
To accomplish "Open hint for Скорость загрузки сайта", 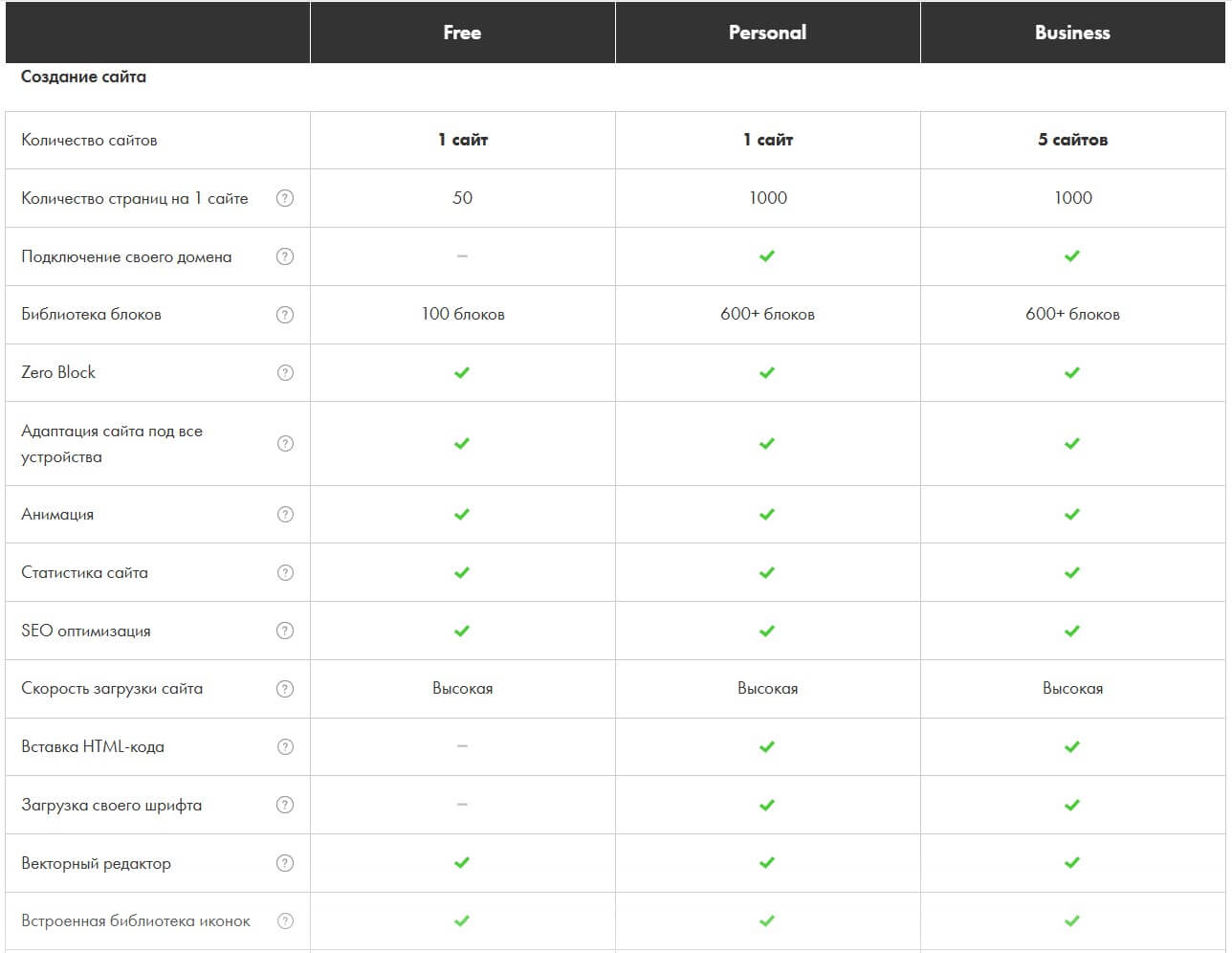I will [285, 689].
